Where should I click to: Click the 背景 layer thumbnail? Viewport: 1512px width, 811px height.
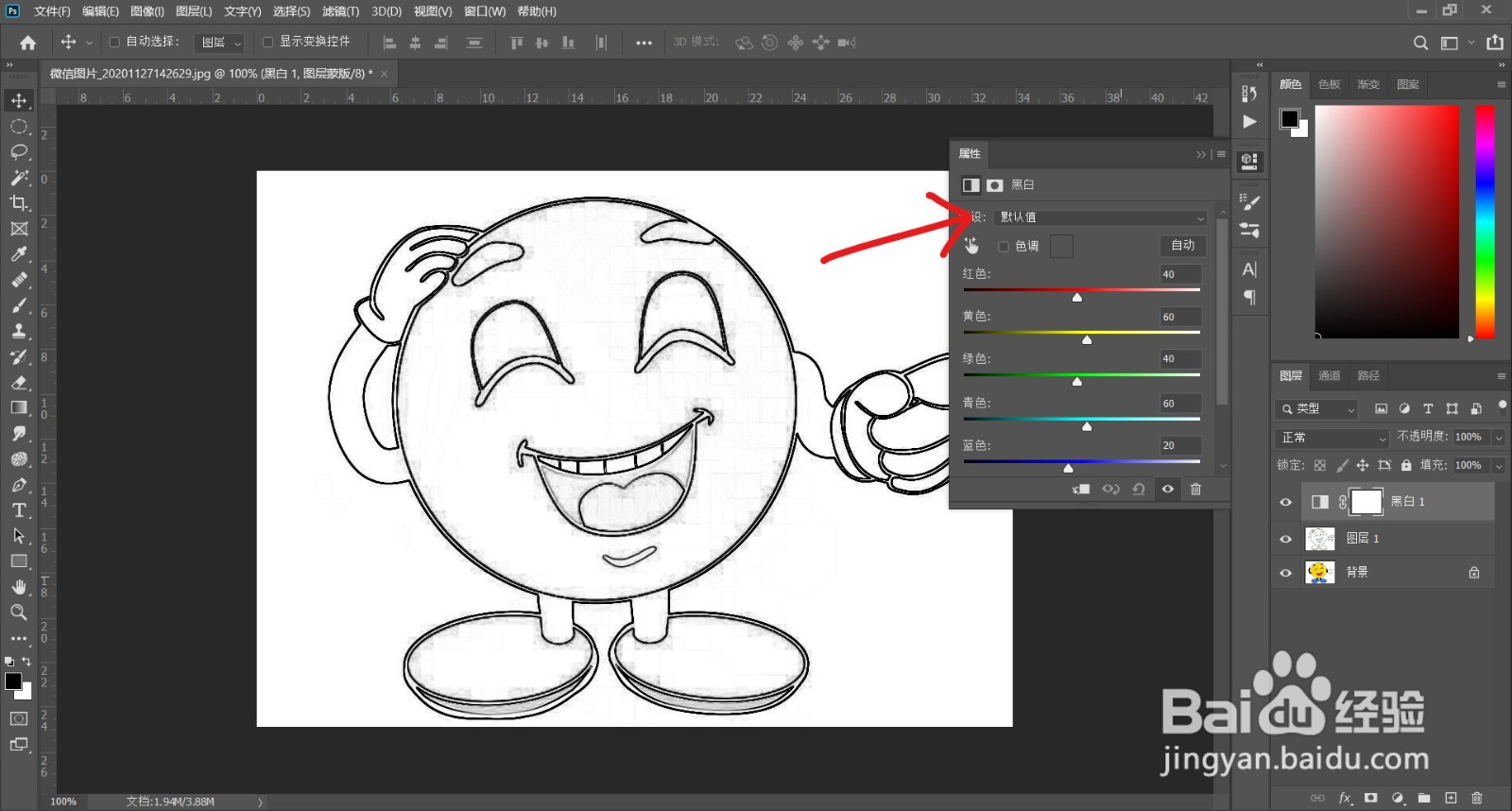pyautogui.click(x=1319, y=572)
